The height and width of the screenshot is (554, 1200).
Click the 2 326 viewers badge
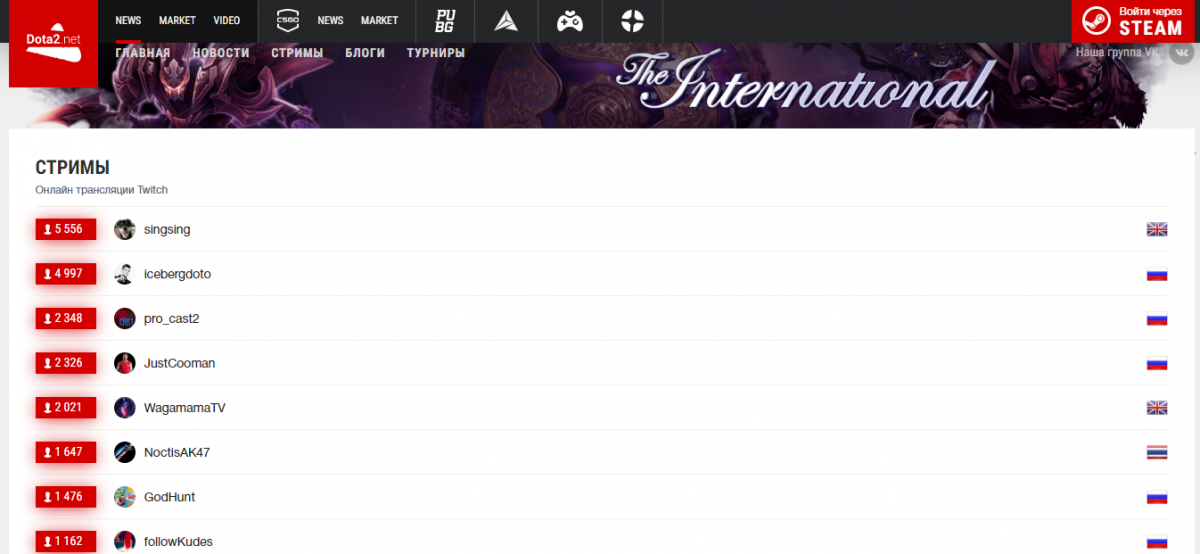(66, 363)
